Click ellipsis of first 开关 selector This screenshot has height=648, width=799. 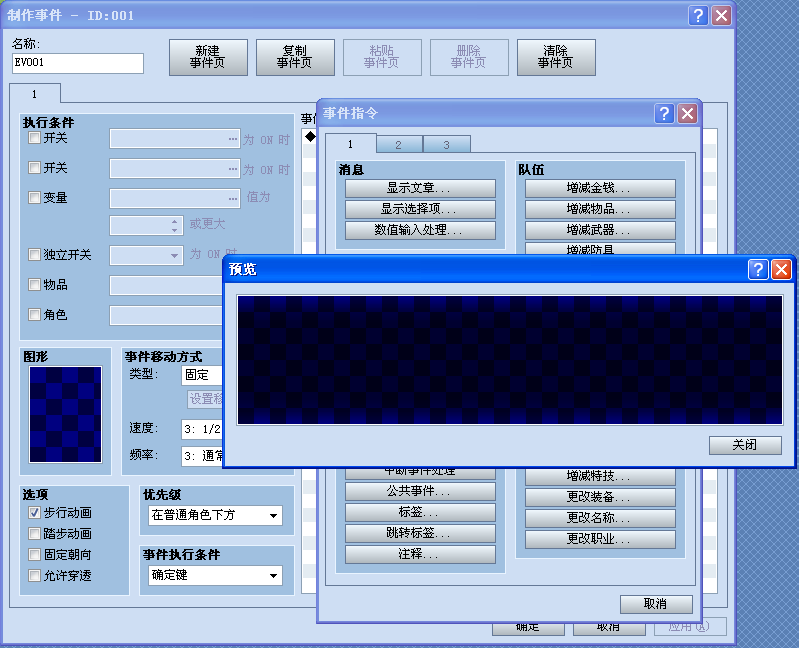click(x=233, y=139)
